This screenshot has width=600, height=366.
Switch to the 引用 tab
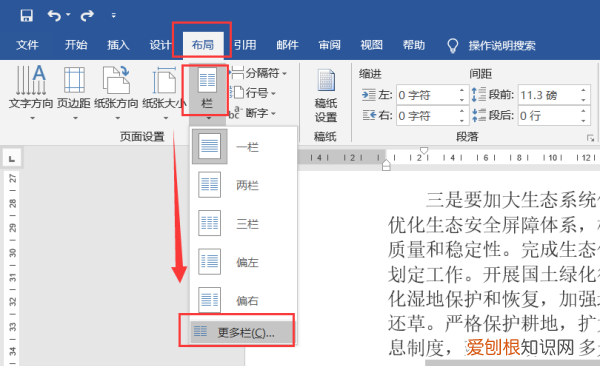click(x=245, y=45)
